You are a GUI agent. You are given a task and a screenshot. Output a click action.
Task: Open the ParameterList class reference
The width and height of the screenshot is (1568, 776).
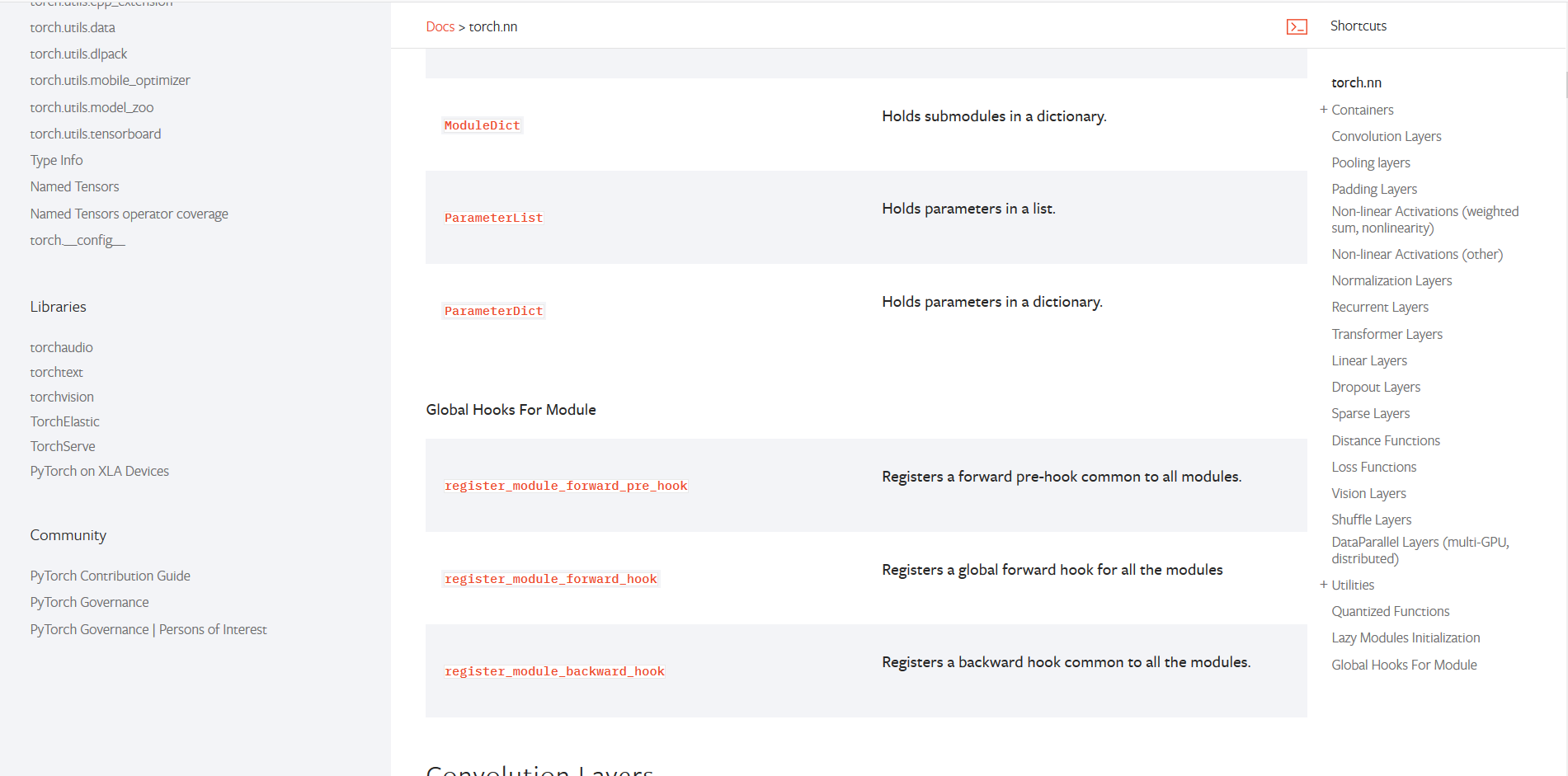pyautogui.click(x=493, y=218)
